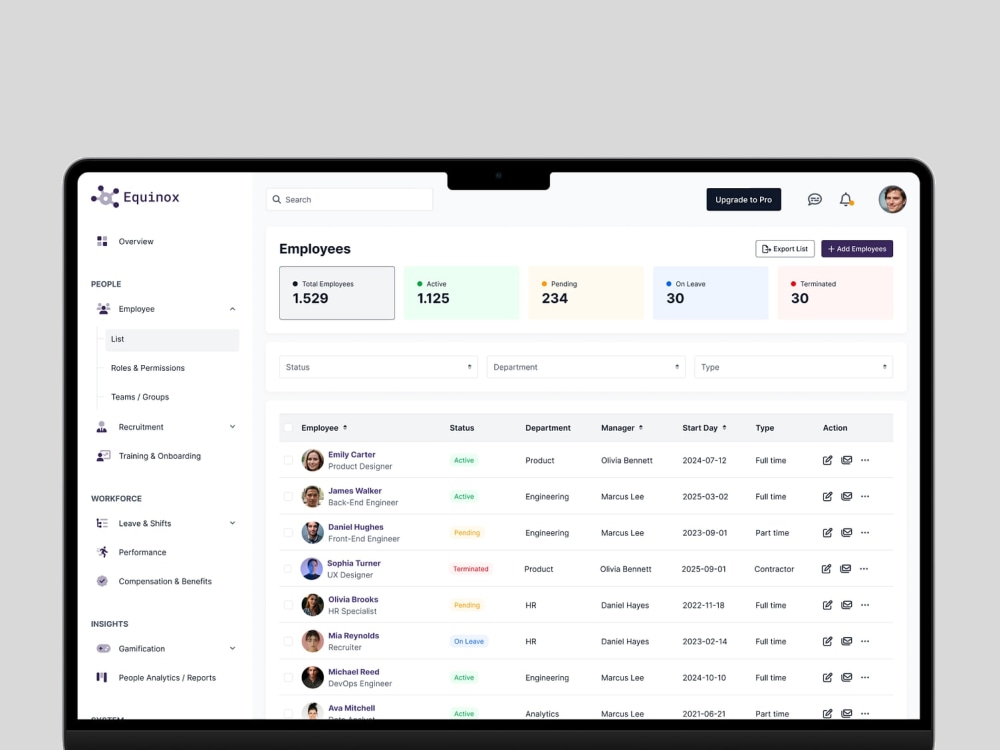The image size is (1000, 750).
Task: Open the Department filter dropdown
Action: click(585, 367)
